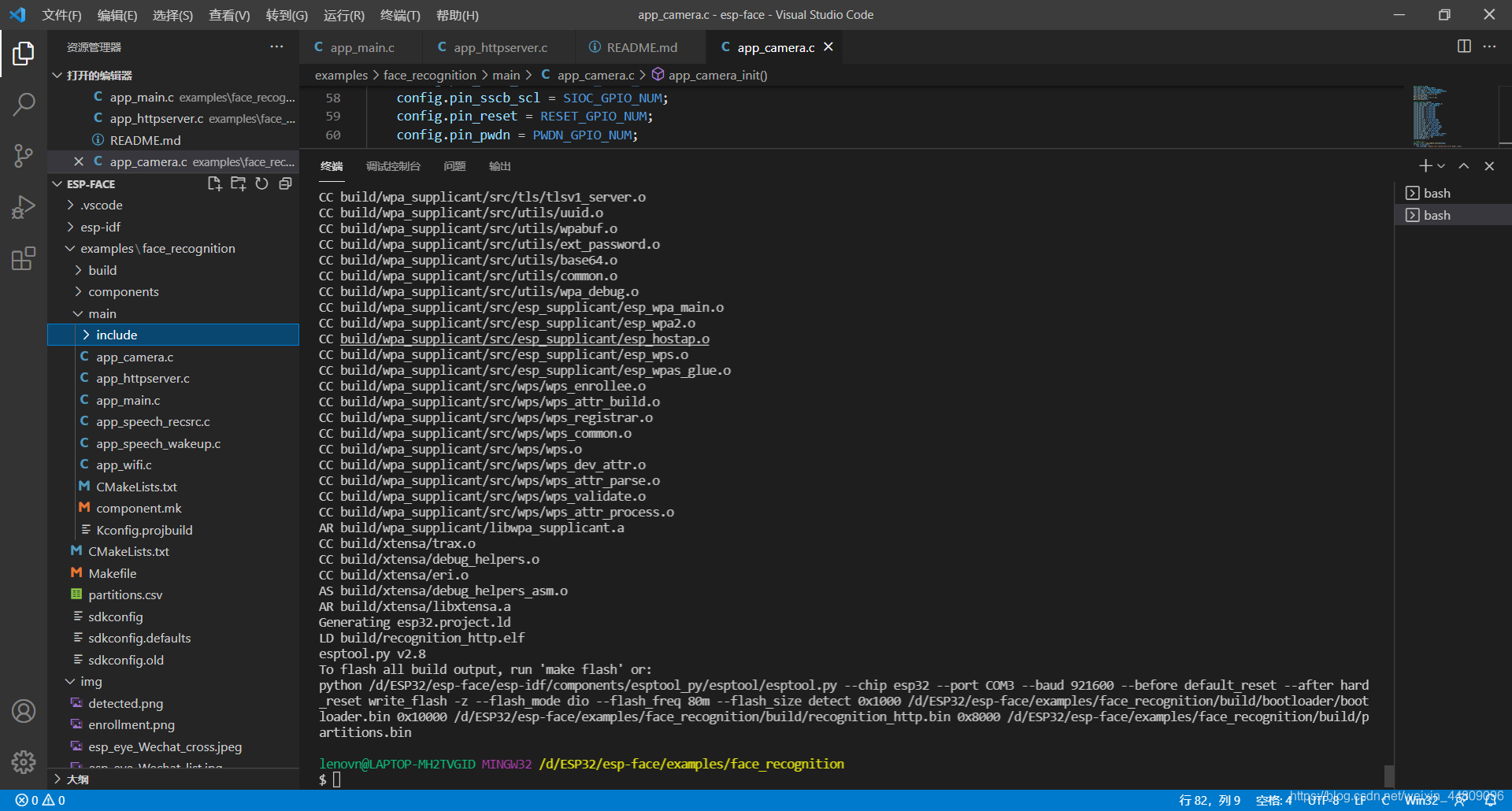Open the Explorer view in activity bar
Image resolution: width=1512 pixels, height=811 pixels.
click(x=24, y=54)
